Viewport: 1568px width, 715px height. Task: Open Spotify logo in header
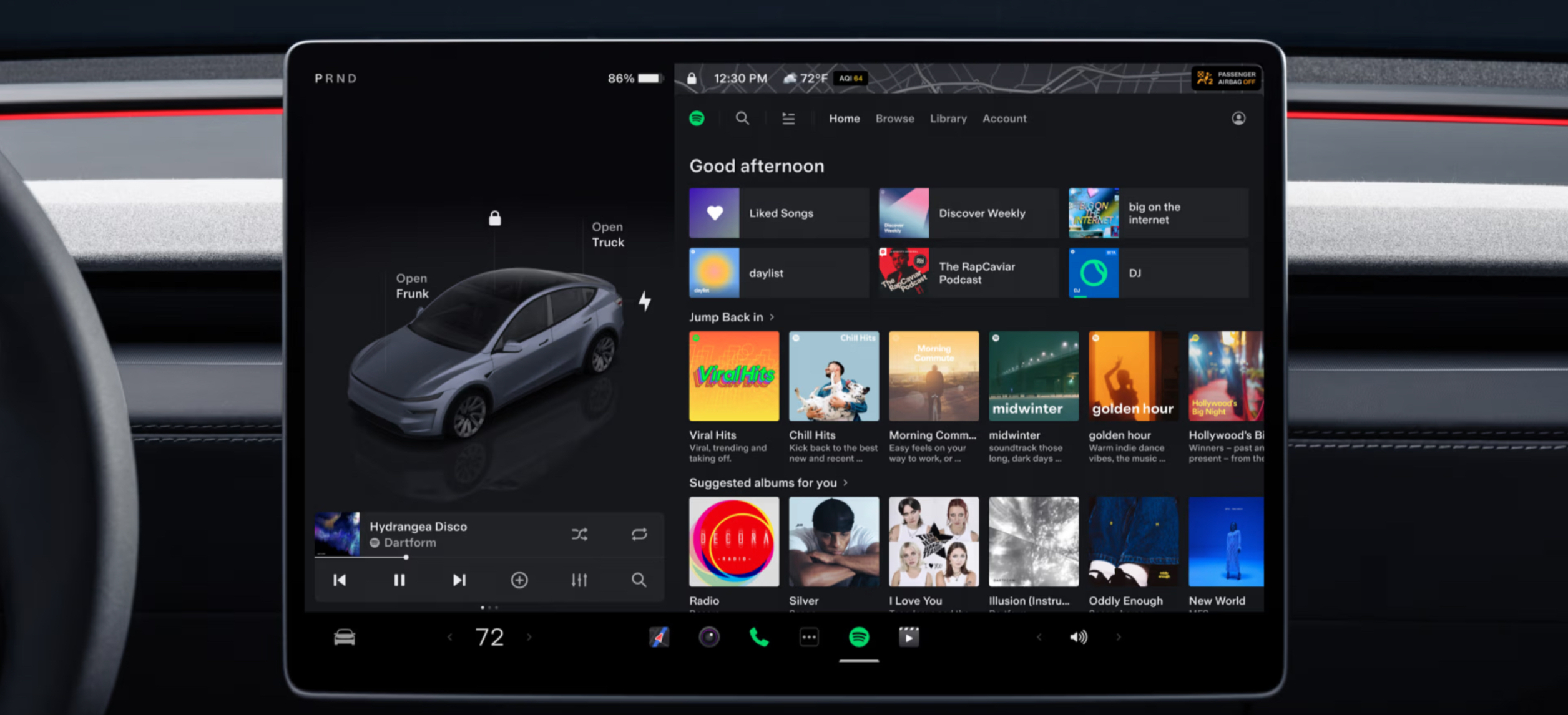click(x=697, y=118)
